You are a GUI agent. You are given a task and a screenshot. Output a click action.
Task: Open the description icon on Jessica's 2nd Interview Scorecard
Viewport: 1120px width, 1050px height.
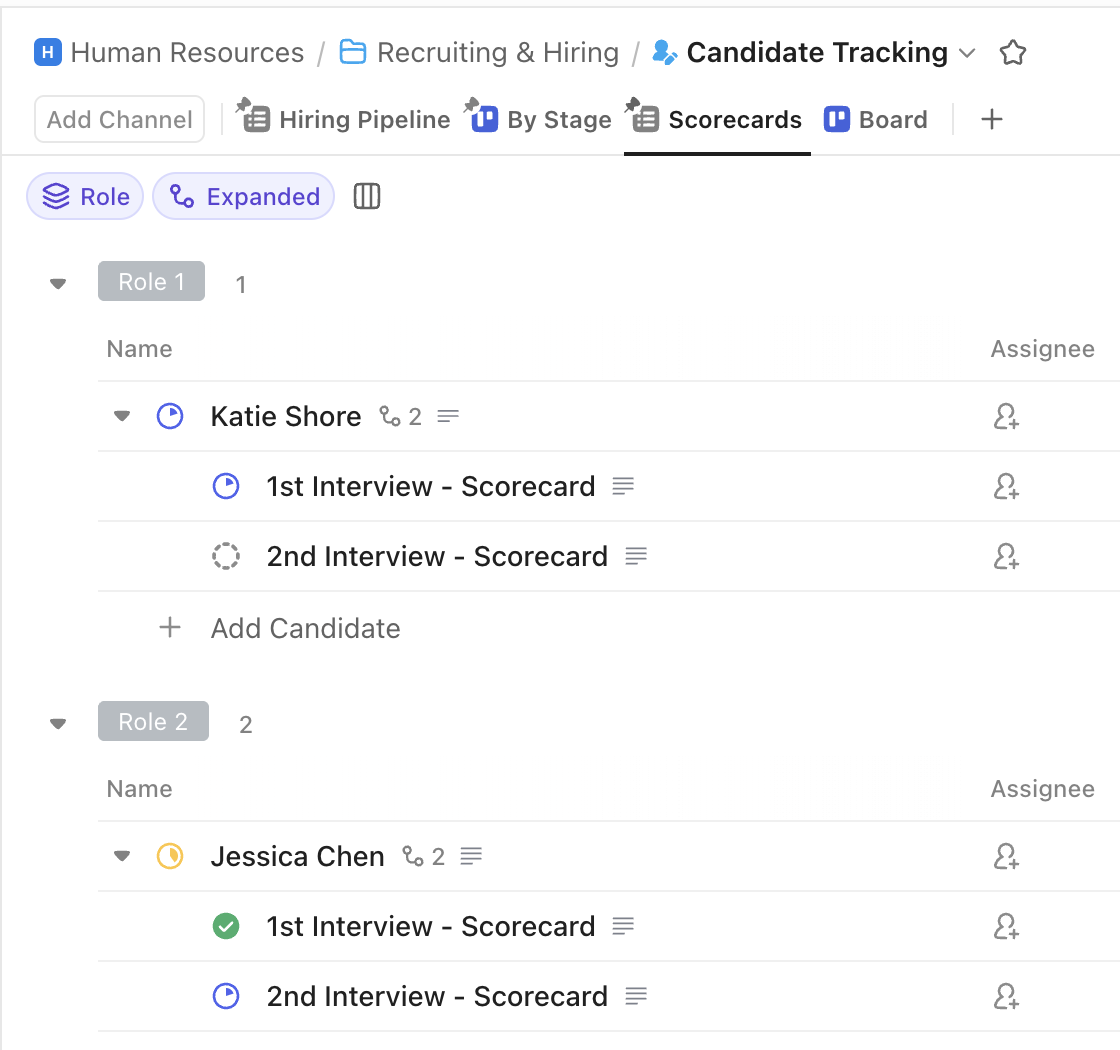636,996
